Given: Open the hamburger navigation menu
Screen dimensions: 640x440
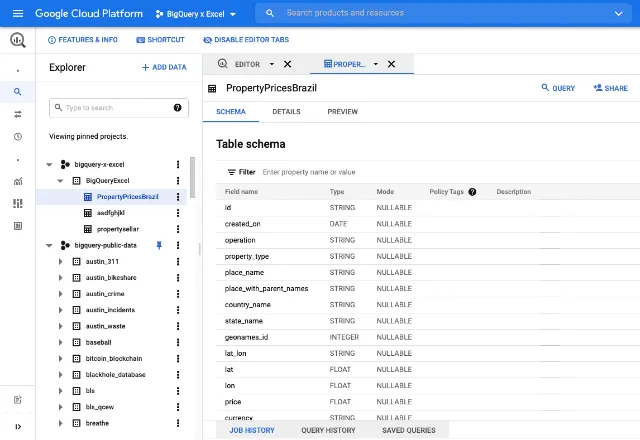Looking at the screenshot, I should coord(18,13).
